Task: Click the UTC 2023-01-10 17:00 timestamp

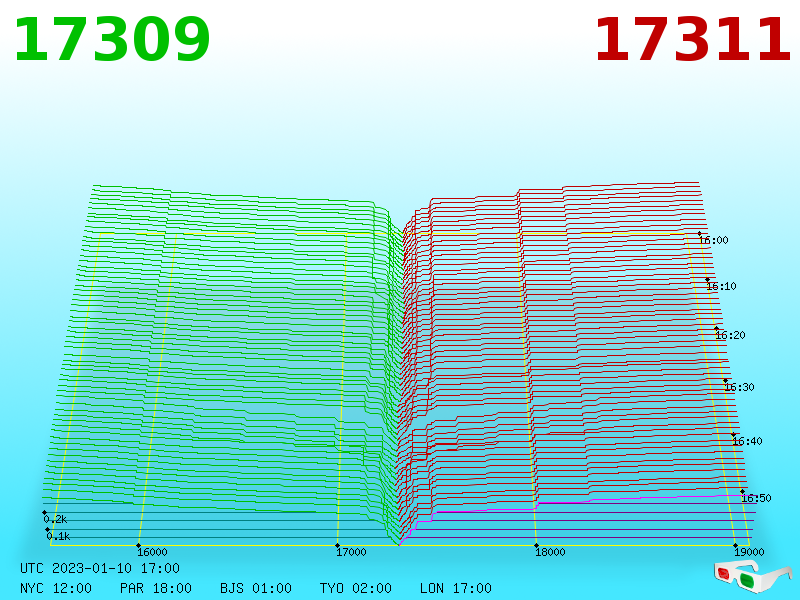Action: [x=100, y=568]
